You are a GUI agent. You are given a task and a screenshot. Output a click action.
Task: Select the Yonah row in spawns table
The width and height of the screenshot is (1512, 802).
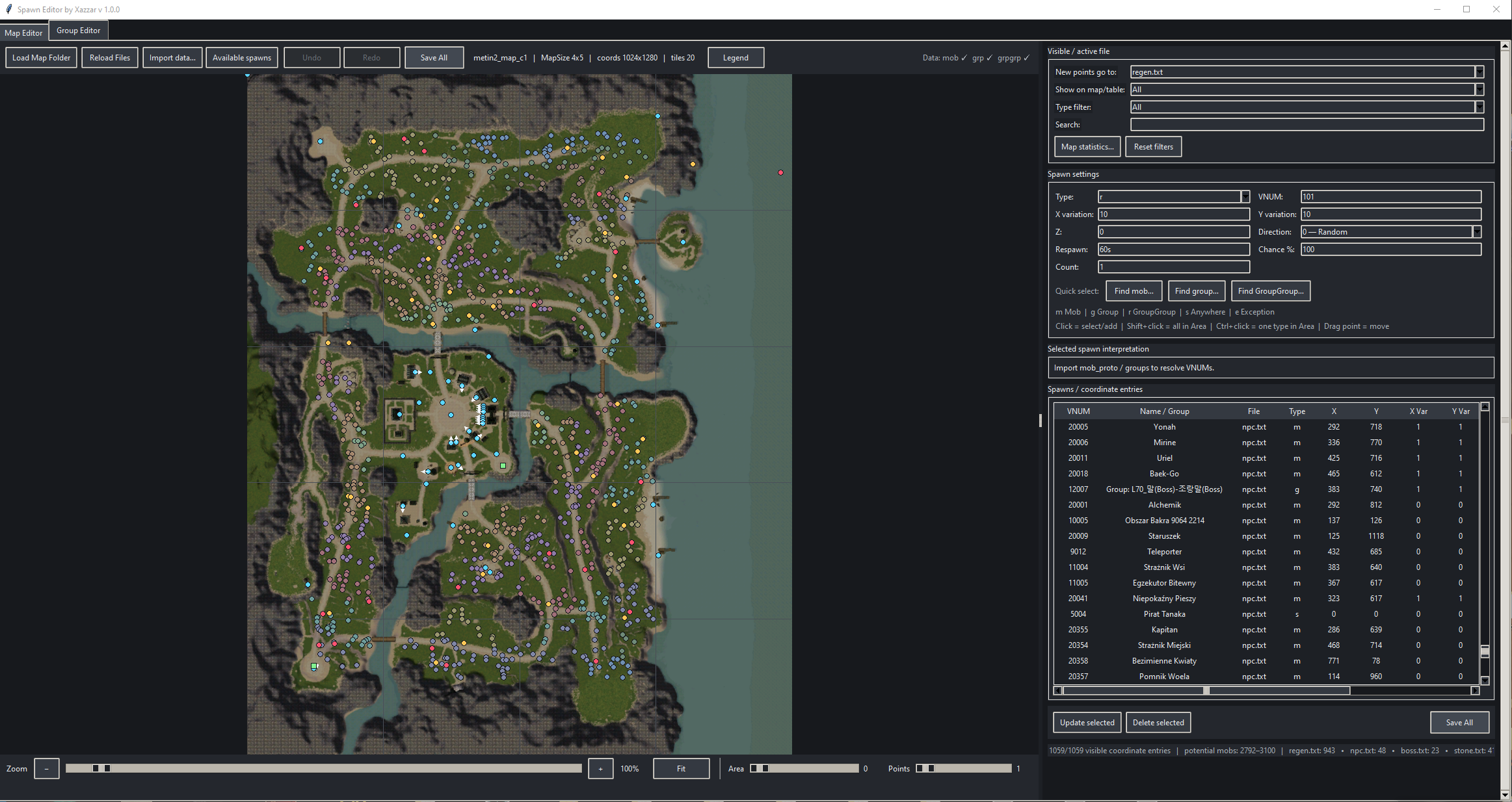click(x=1266, y=427)
